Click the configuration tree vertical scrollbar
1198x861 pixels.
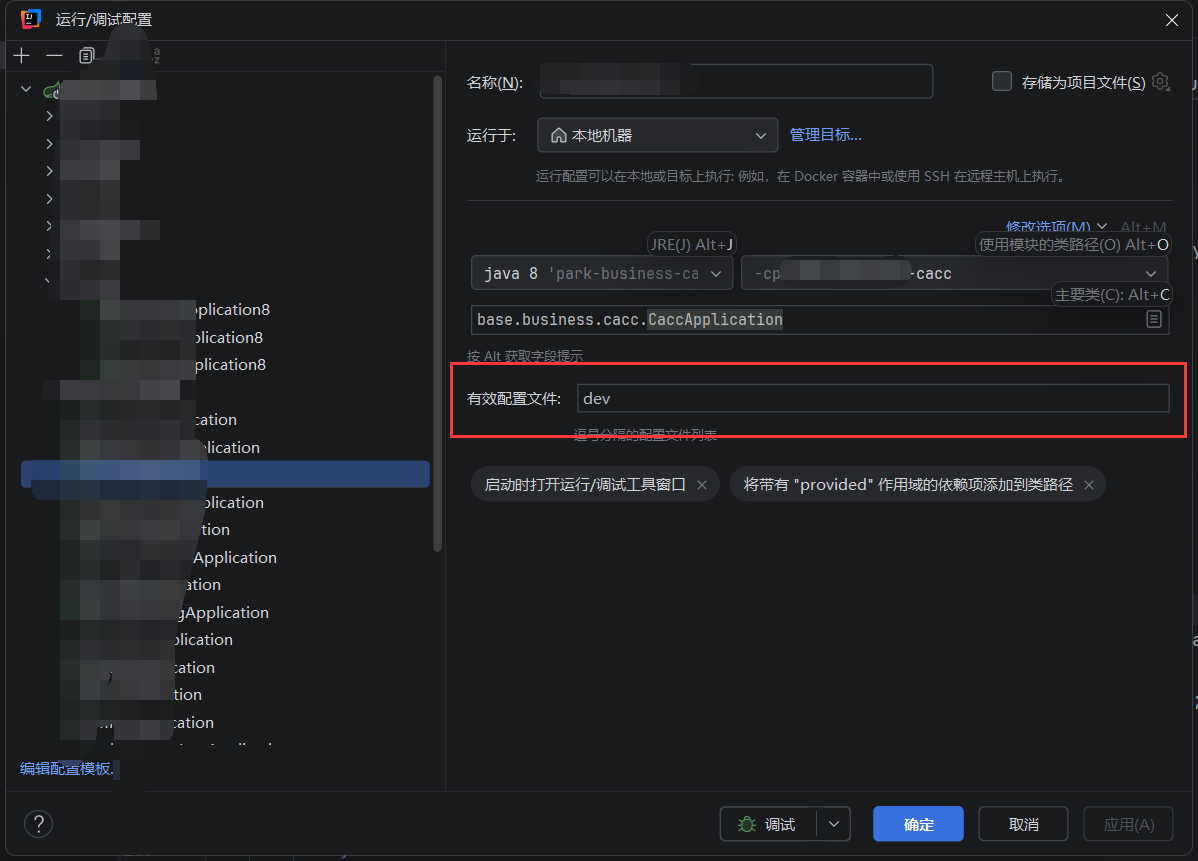(437, 313)
